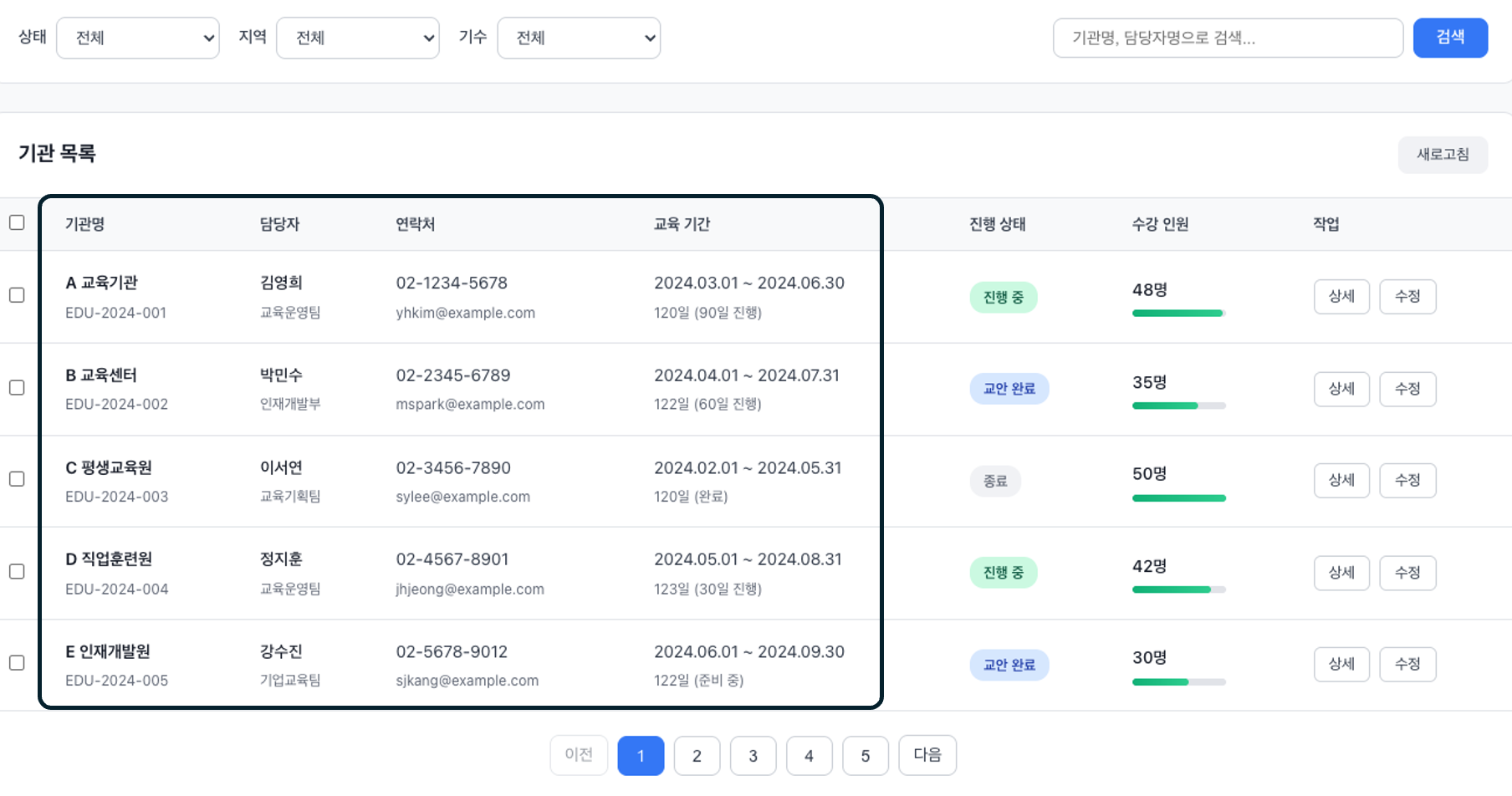Viewport: 1512px width, 796px height.
Task: Click the 다음 next page button
Action: click(x=927, y=755)
